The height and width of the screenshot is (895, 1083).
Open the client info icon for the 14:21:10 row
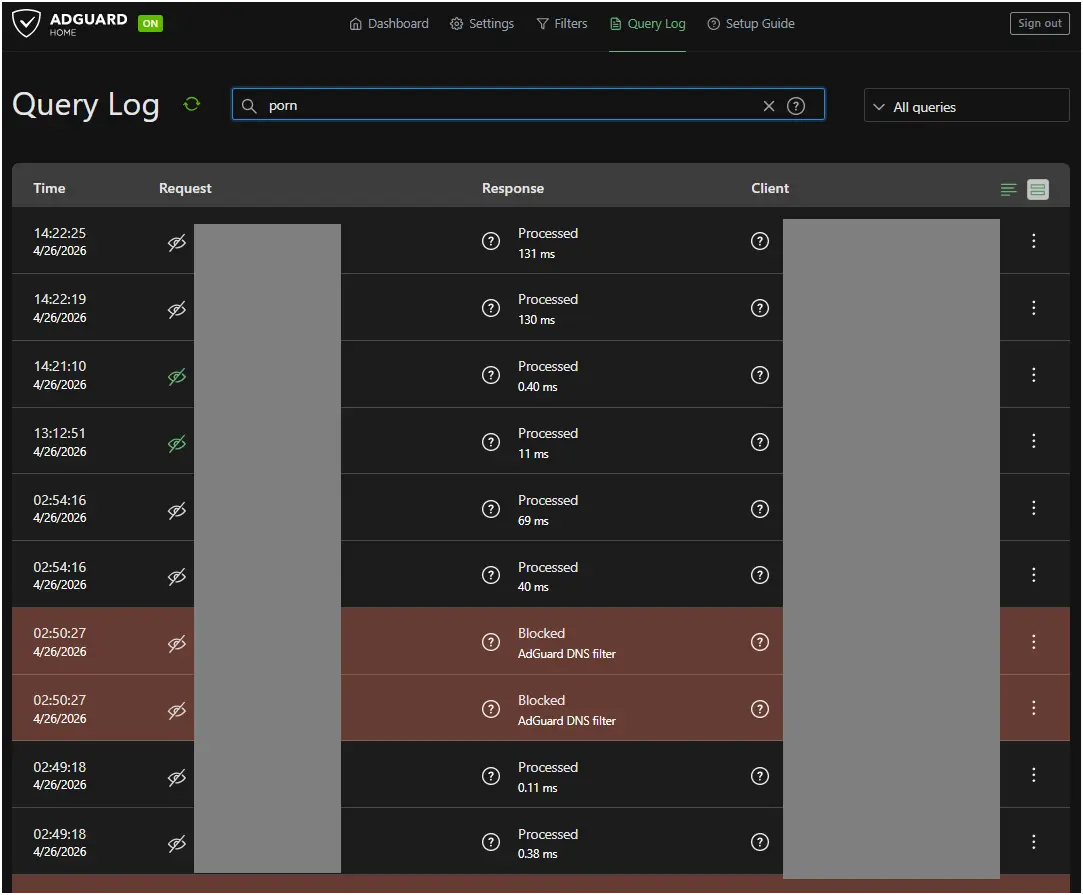click(760, 375)
